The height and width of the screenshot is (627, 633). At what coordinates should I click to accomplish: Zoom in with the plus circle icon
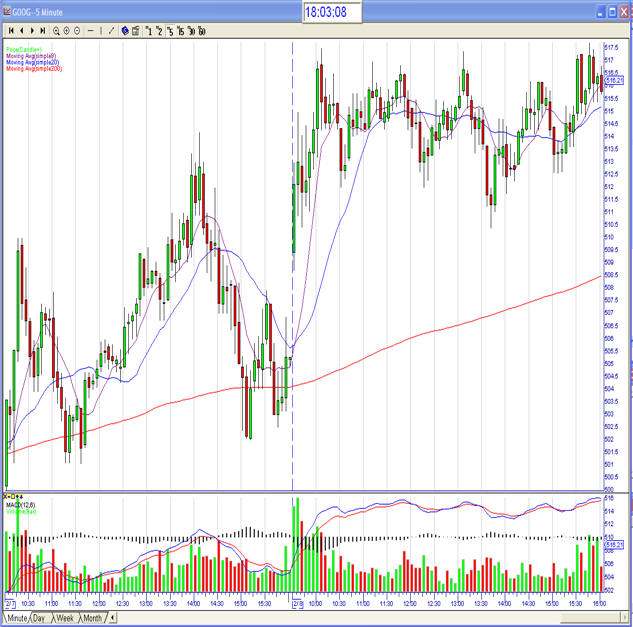(x=67, y=31)
